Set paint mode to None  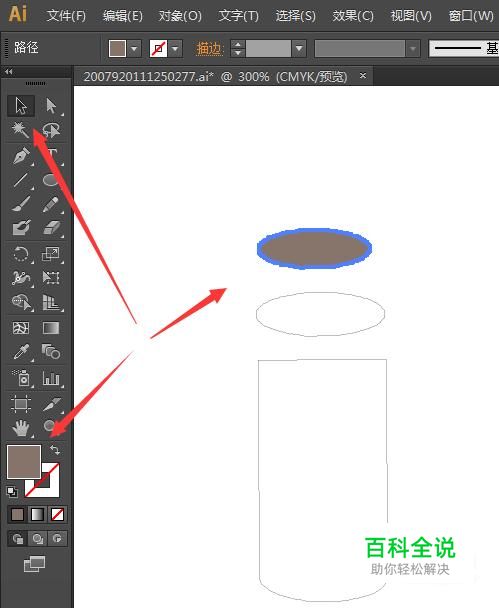(57, 515)
